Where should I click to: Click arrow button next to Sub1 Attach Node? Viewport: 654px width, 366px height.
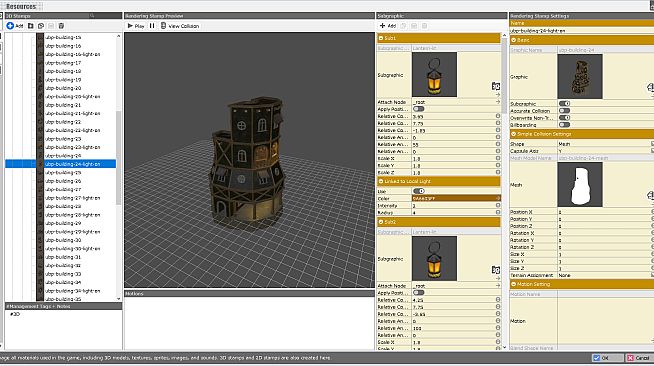click(x=498, y=102)
